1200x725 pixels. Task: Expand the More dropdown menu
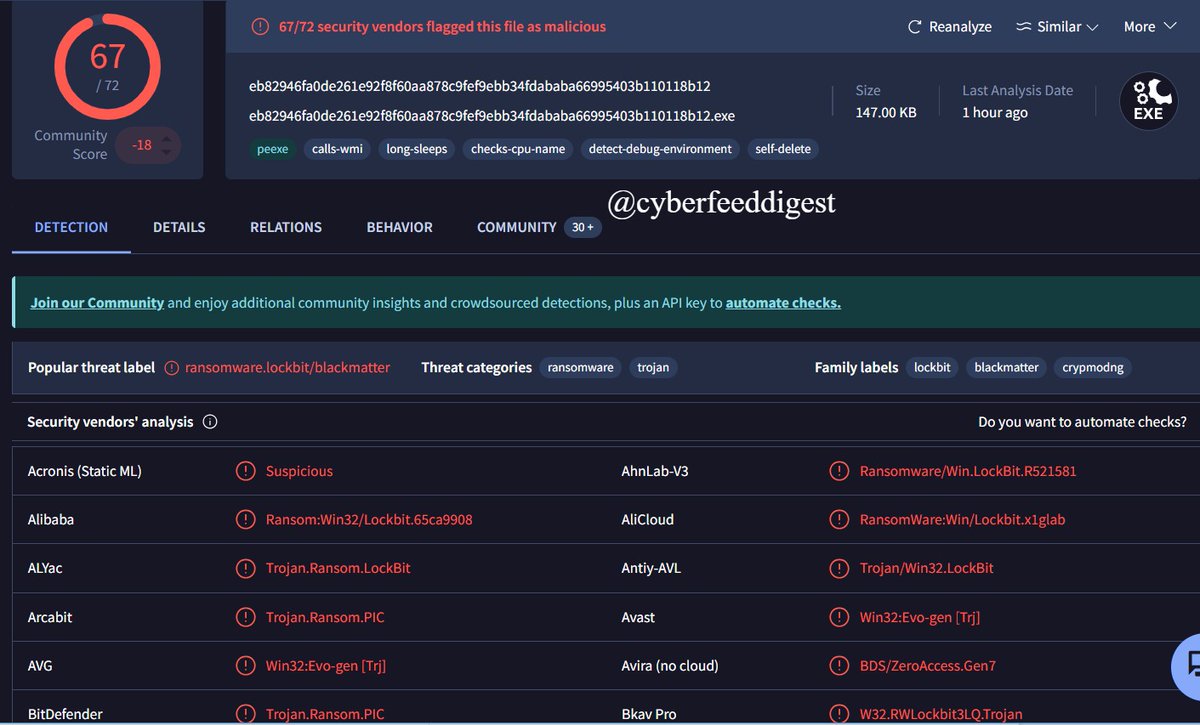[1150, 27]
